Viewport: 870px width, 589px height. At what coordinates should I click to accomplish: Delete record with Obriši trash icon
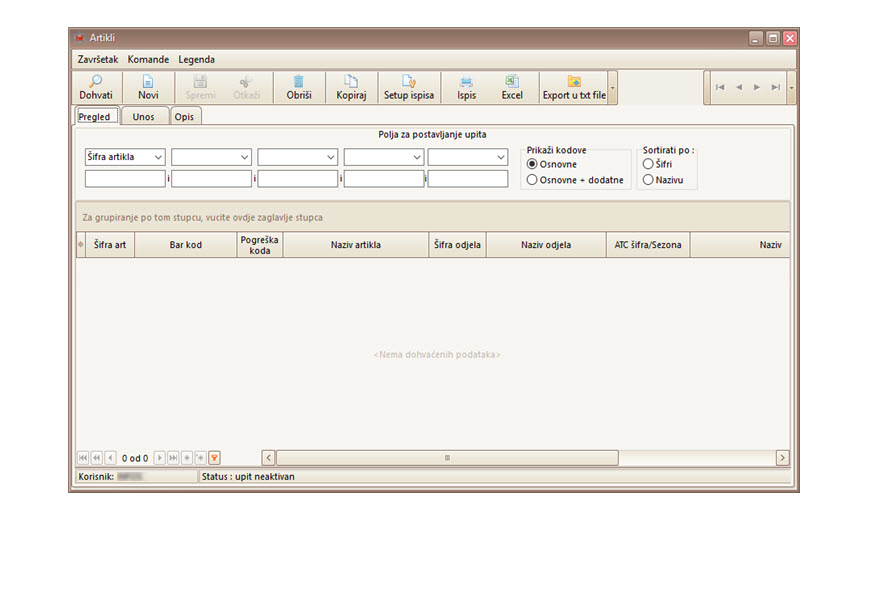(x=299, y=88)
